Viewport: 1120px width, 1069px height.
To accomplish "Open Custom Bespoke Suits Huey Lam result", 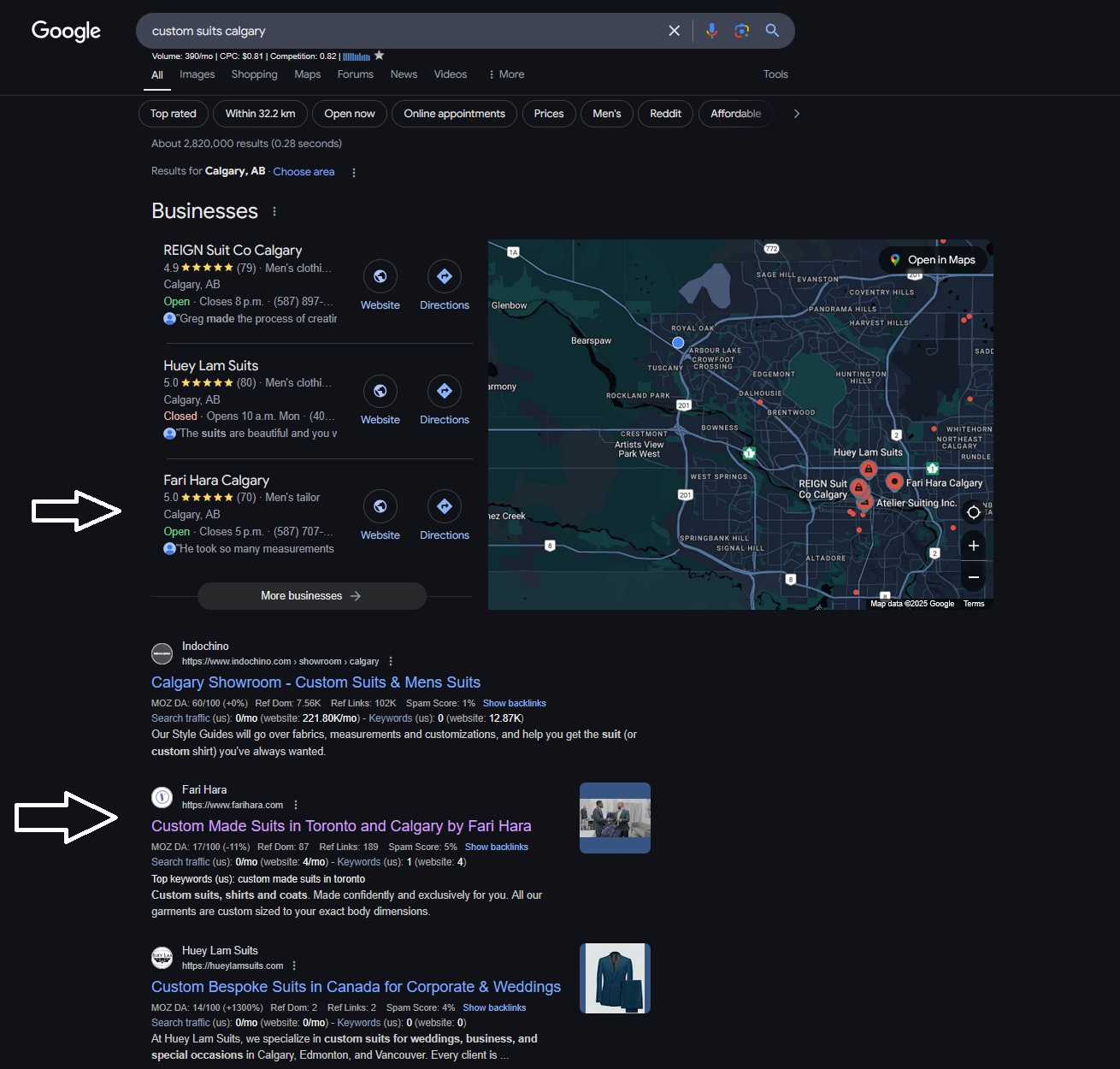I will pos(356,987).
